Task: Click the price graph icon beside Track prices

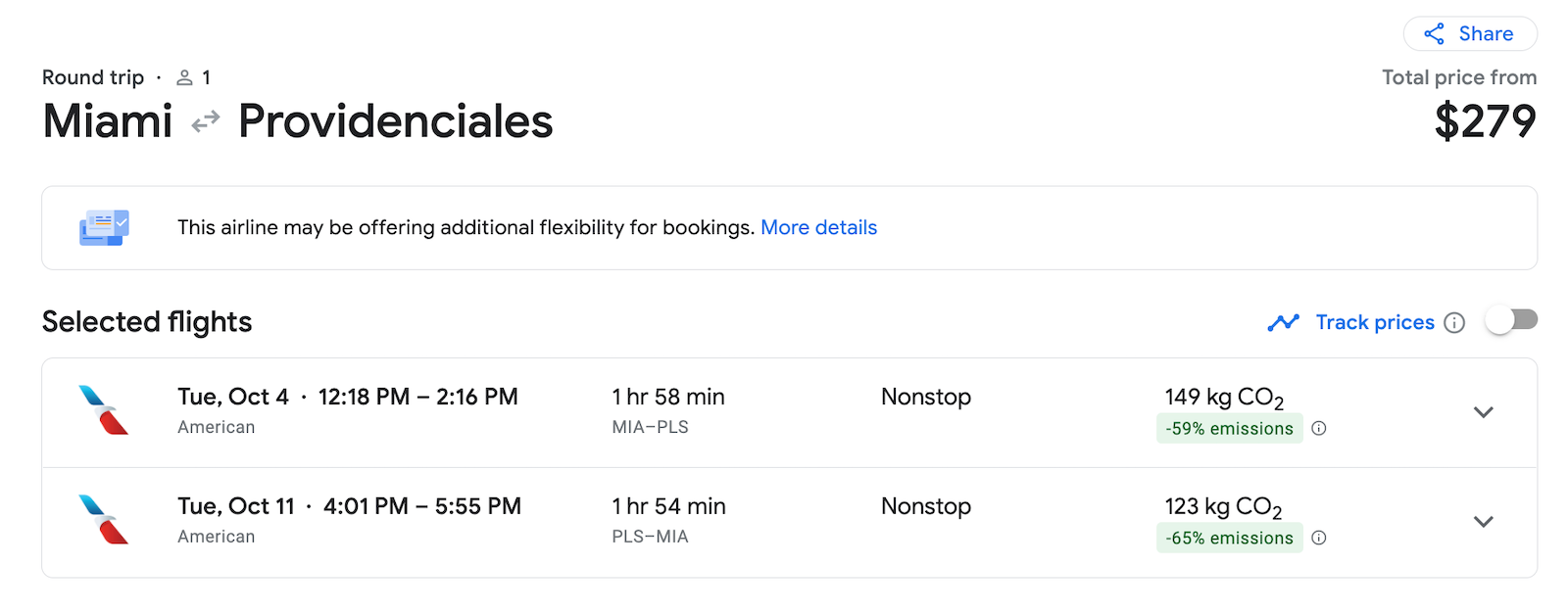Action: pyautogui.click(x=1282, y=322)
